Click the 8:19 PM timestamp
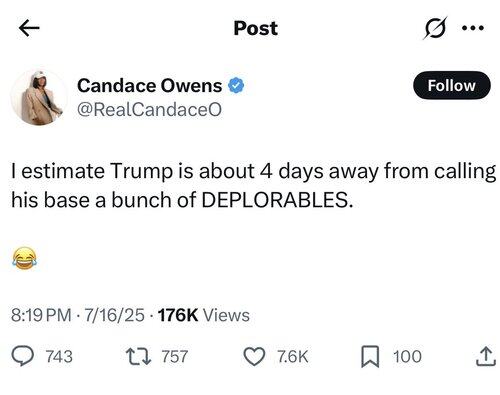This screenshot has width=500, height=395. click(x=41, y=315)
